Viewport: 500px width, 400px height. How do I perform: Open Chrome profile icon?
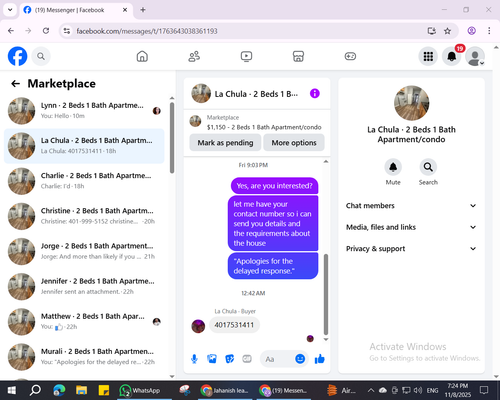point(471,31)
